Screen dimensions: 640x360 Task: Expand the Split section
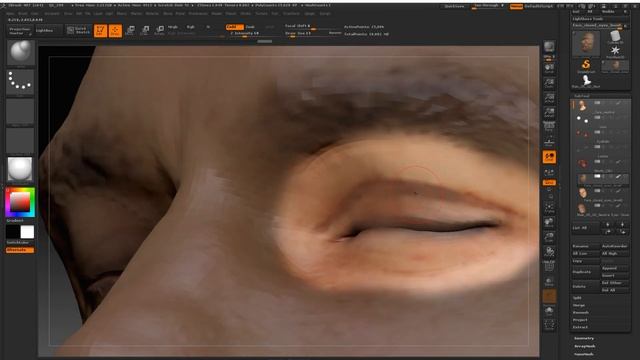point(577,298)
